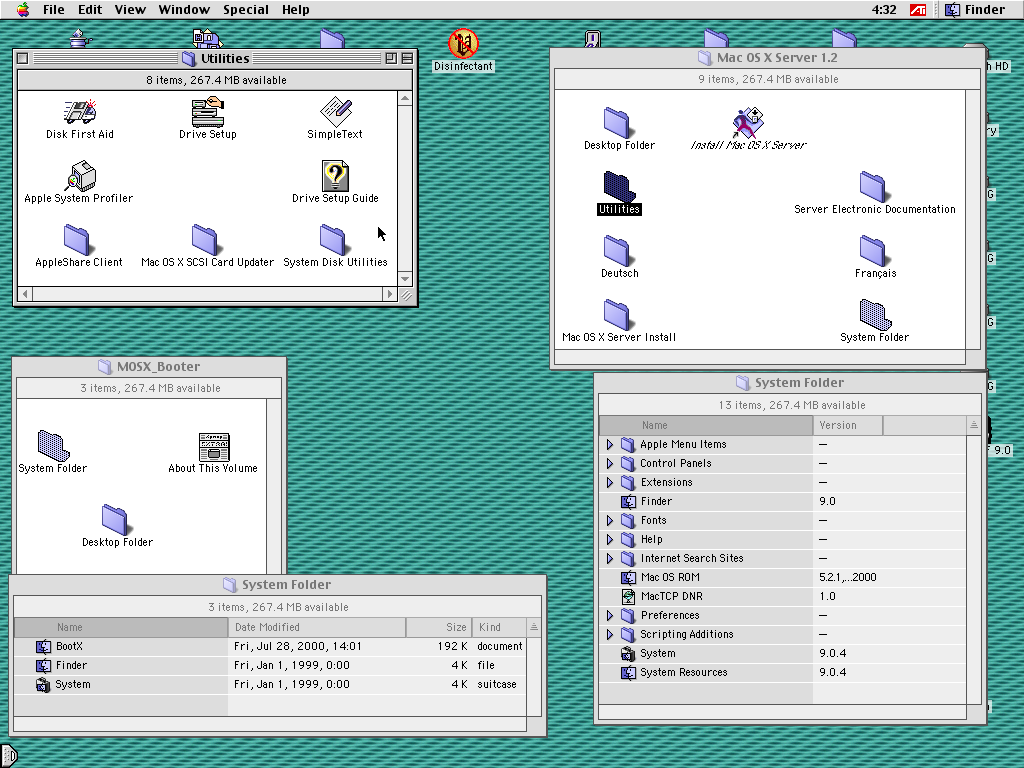Select the Server Electronic Documentation folder
1024x768 pixels.
click(x=873, y=187)
